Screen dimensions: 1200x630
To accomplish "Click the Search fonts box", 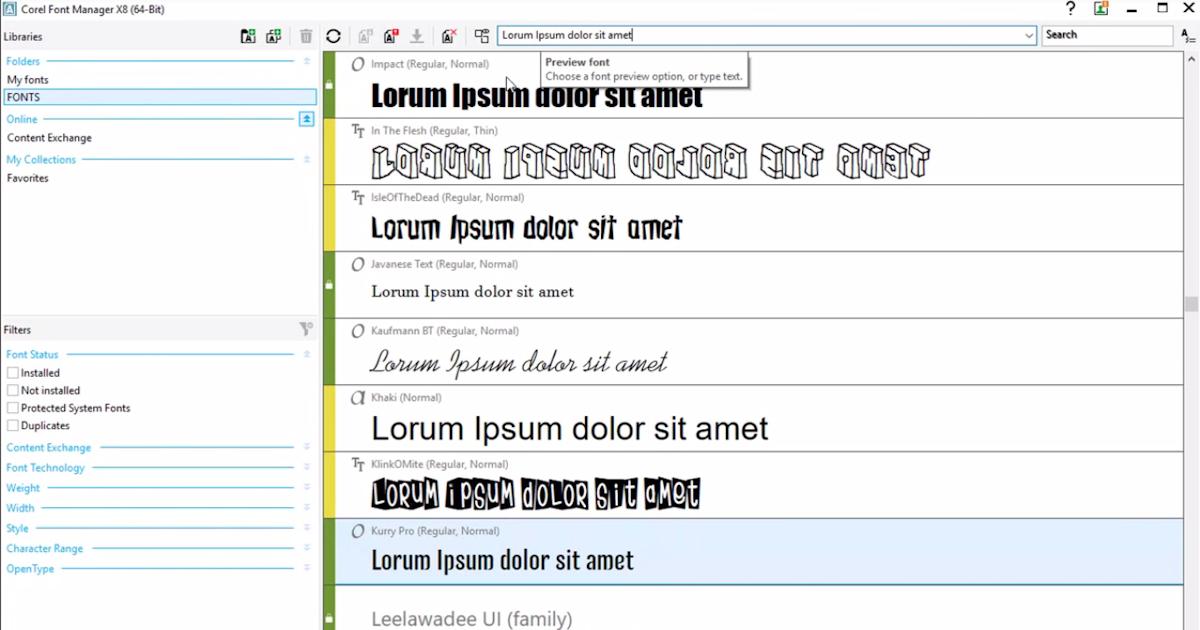I will [x=1107, y=35].
